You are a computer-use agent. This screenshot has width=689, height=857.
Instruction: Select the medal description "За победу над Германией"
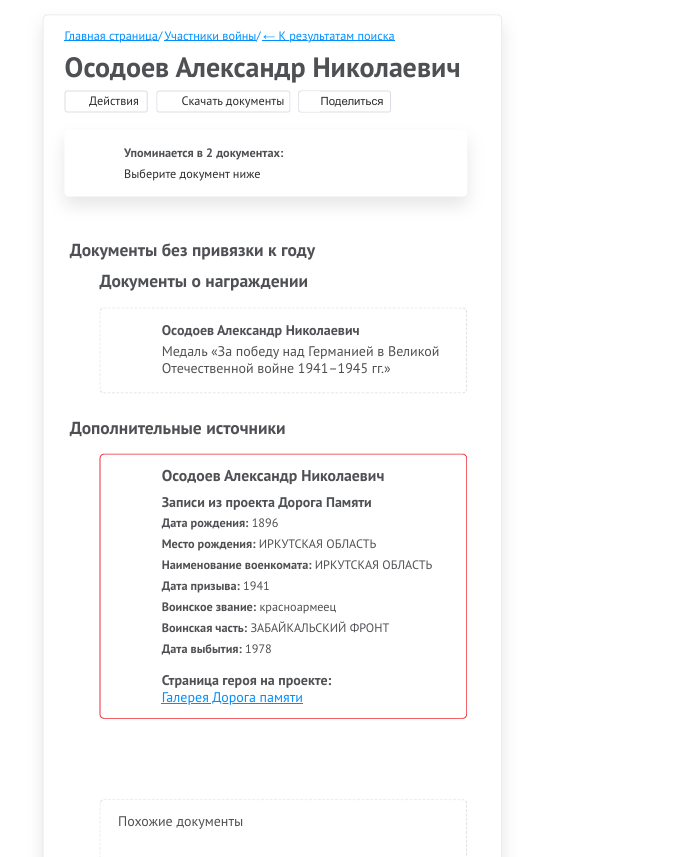(x=300, y=352)
